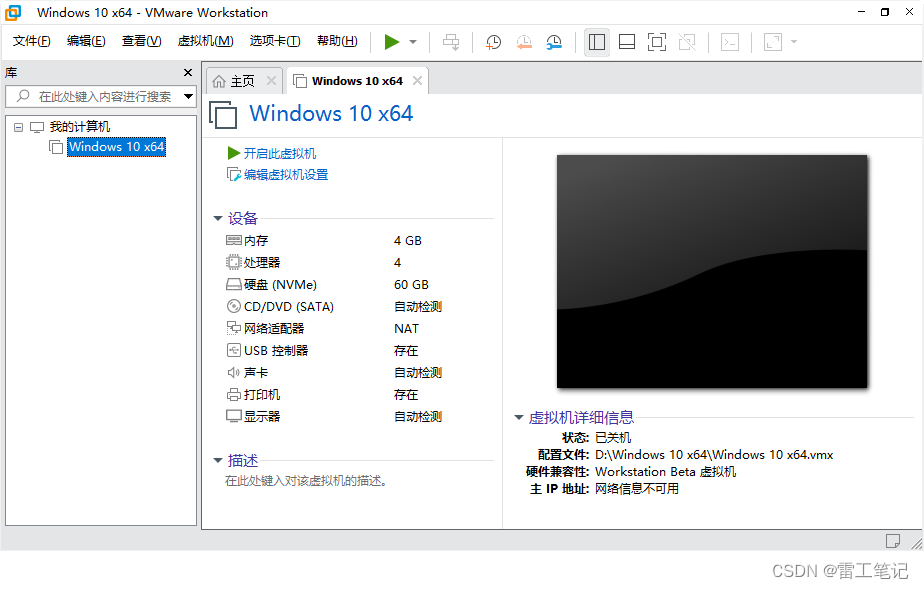Click the virtual machine screen thumbnail

[x=712, y=272]
